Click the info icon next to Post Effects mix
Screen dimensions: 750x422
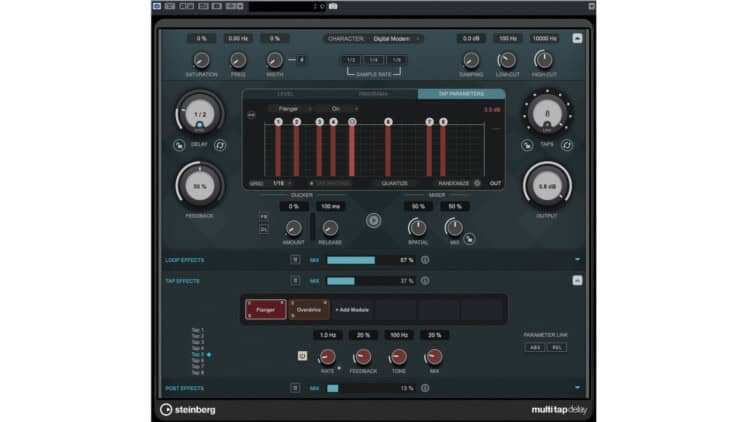pos(425,388)
